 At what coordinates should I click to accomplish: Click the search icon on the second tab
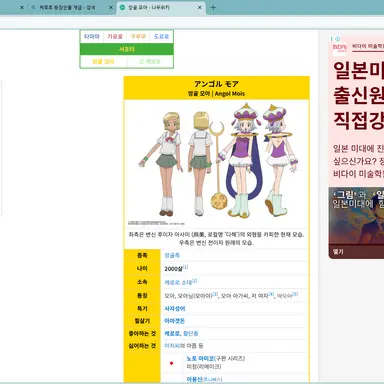click(x=33, y=7)
